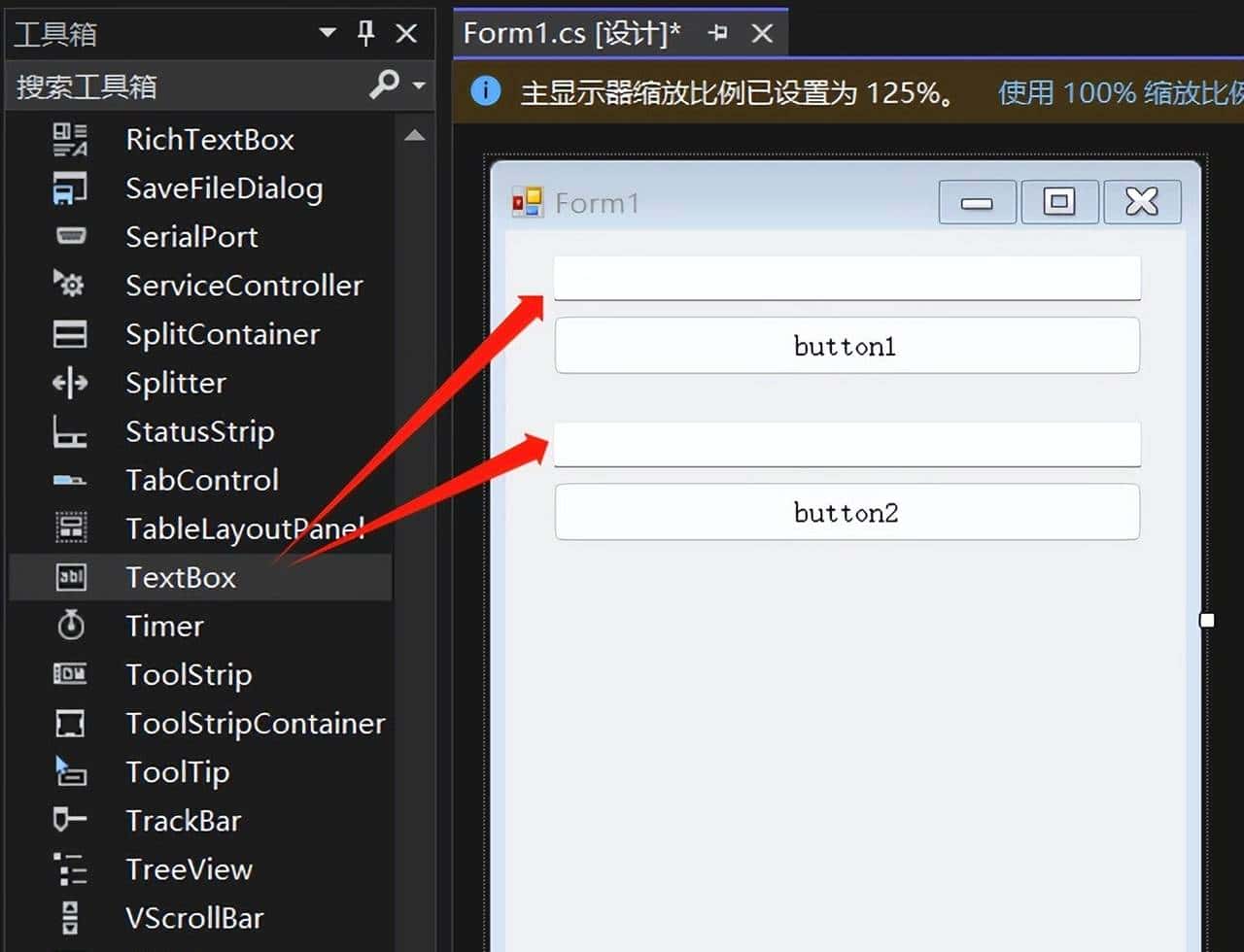Click the VScrollBar label
The width and height of the screenshot is (1244, 952).
coord(194,917)
